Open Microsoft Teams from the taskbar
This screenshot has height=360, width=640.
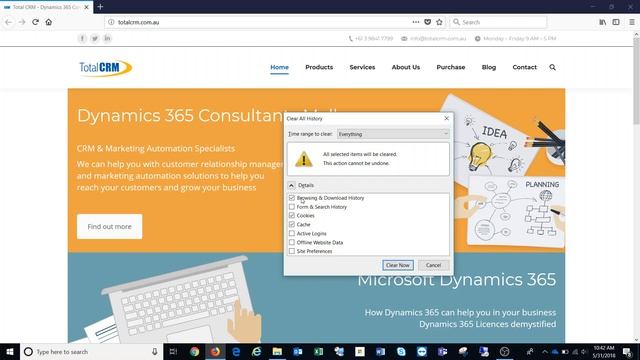442,351
